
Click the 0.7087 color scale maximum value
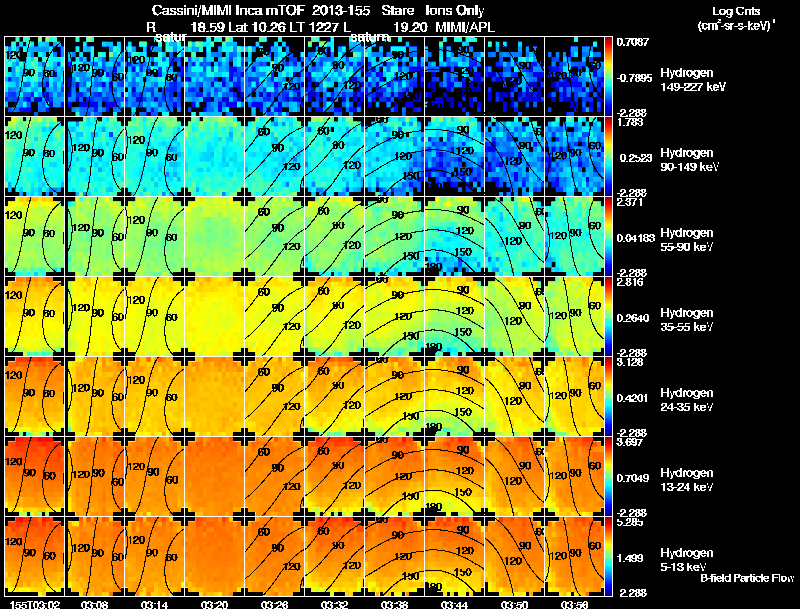click(x=633, y=42)
